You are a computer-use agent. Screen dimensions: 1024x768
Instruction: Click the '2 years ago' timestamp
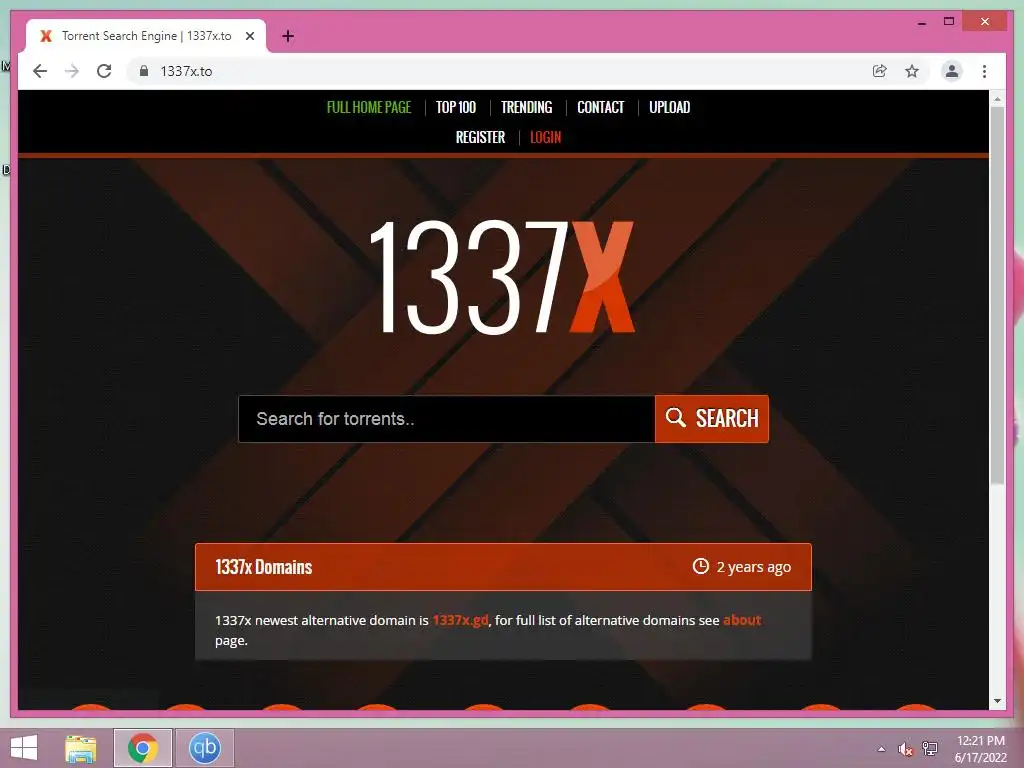point(754,567)
